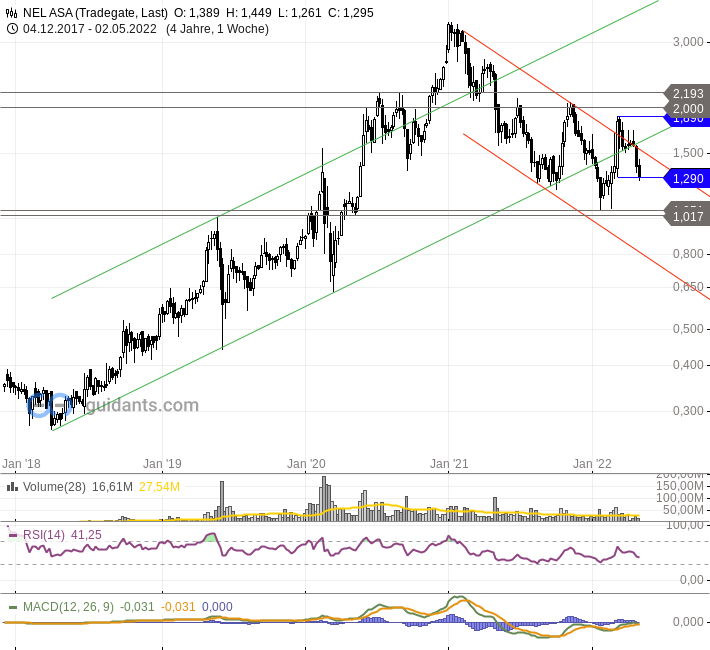Click the Volume(28) indicator label
The width and height of the screenshot is (710, 650).
[54, 487]
